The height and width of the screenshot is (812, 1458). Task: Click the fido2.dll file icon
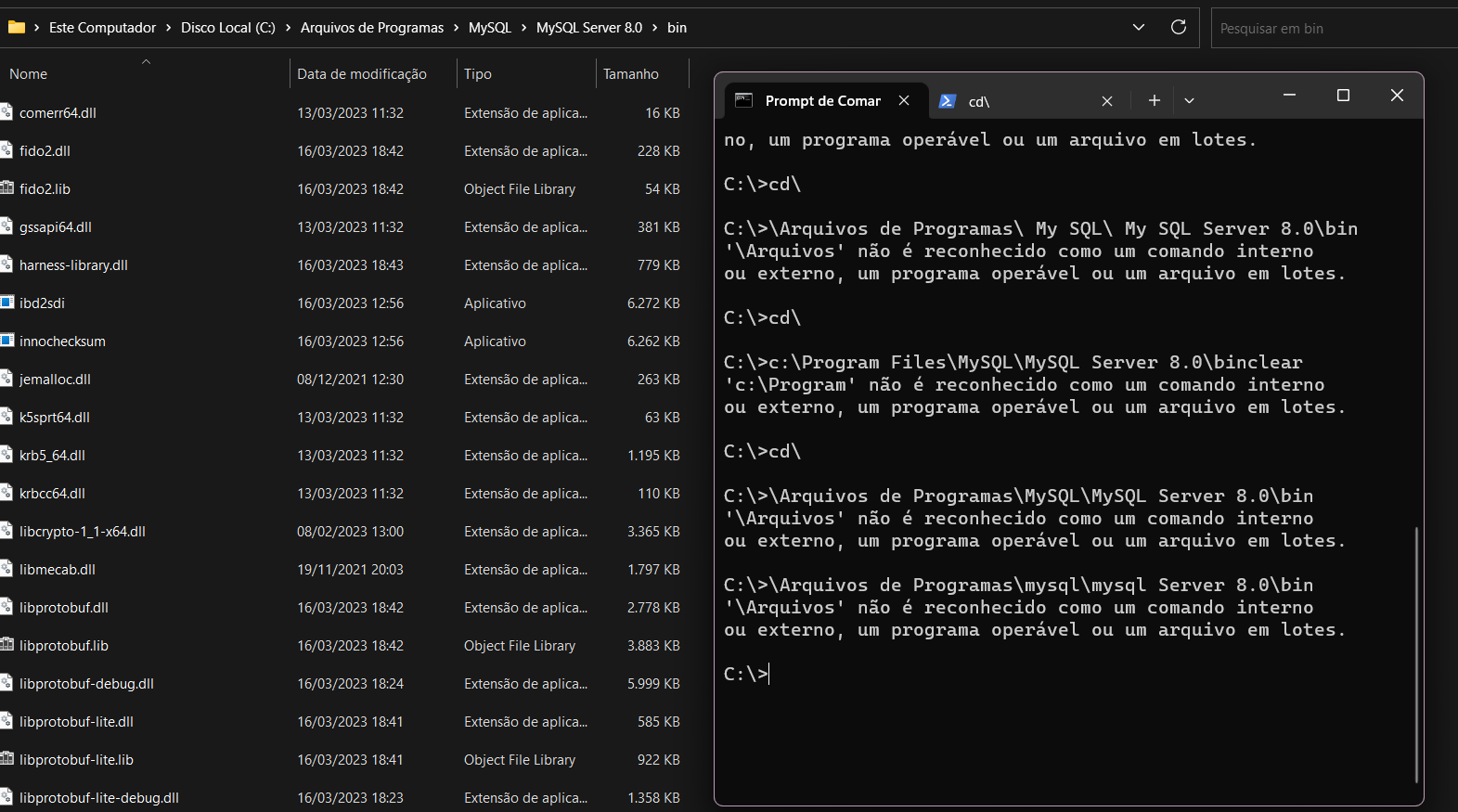click(x=7, y=150)
